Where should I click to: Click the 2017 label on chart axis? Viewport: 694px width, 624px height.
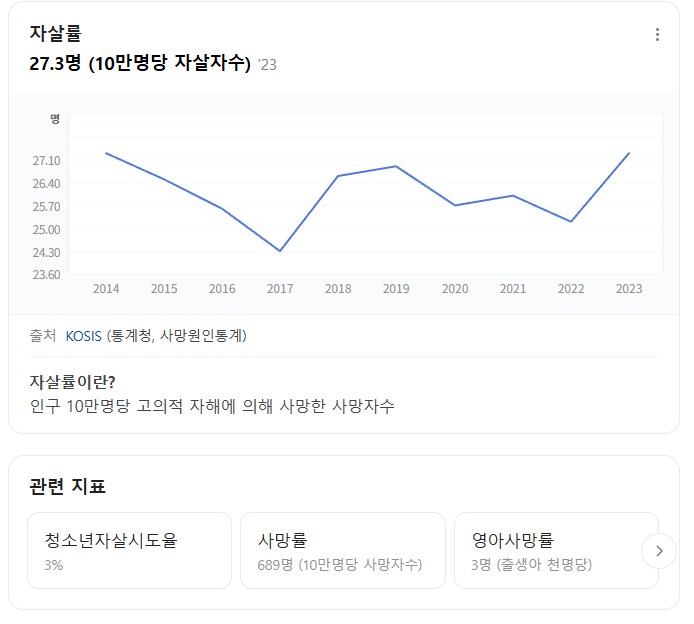click(x=280, y=289)
